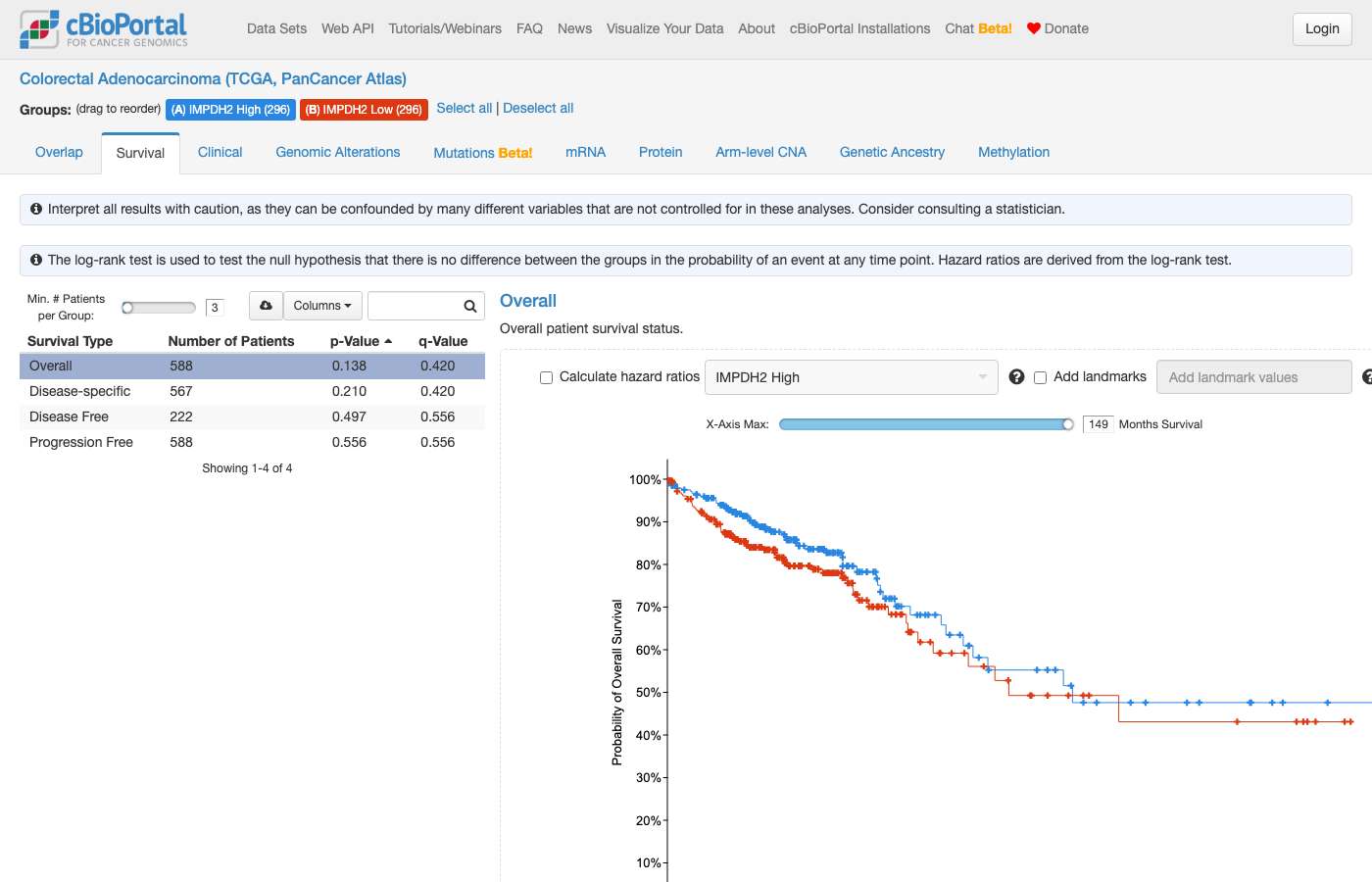Screen dimensions: 1372x882
Task: Switch to the Overlap tab
Action: (59, 152)
